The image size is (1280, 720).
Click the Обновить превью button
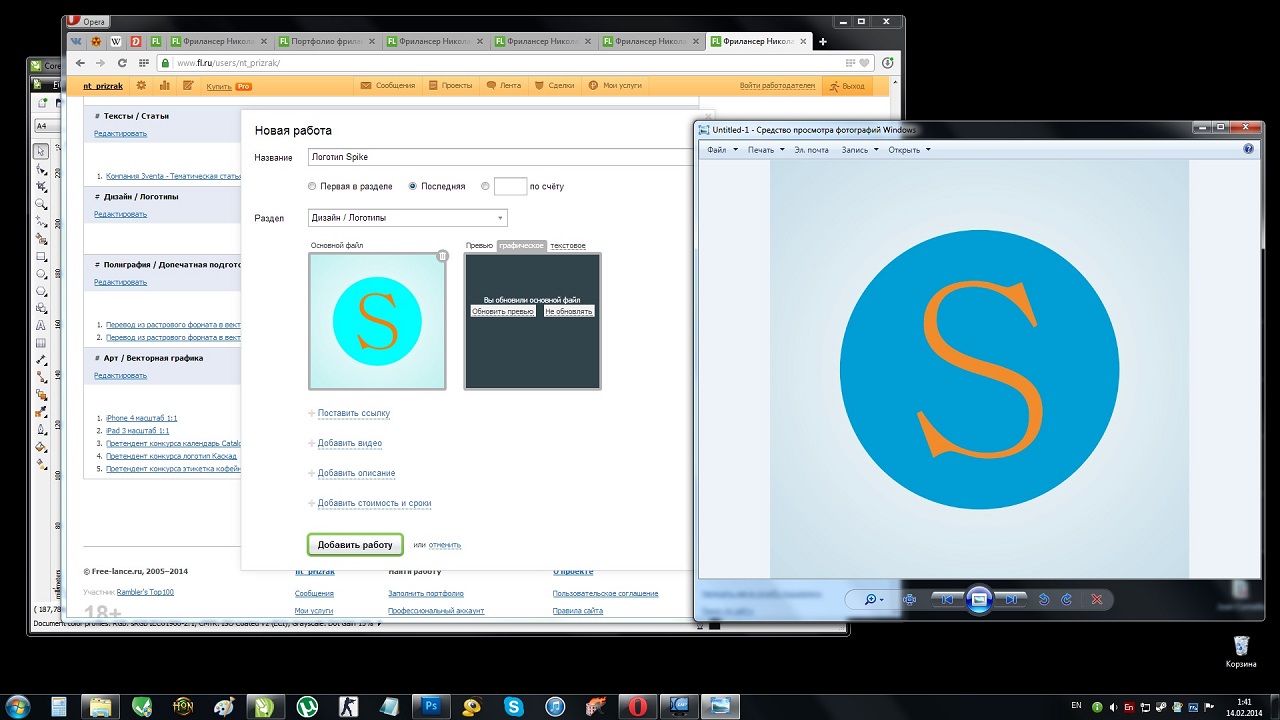click(x=503, y=311)
